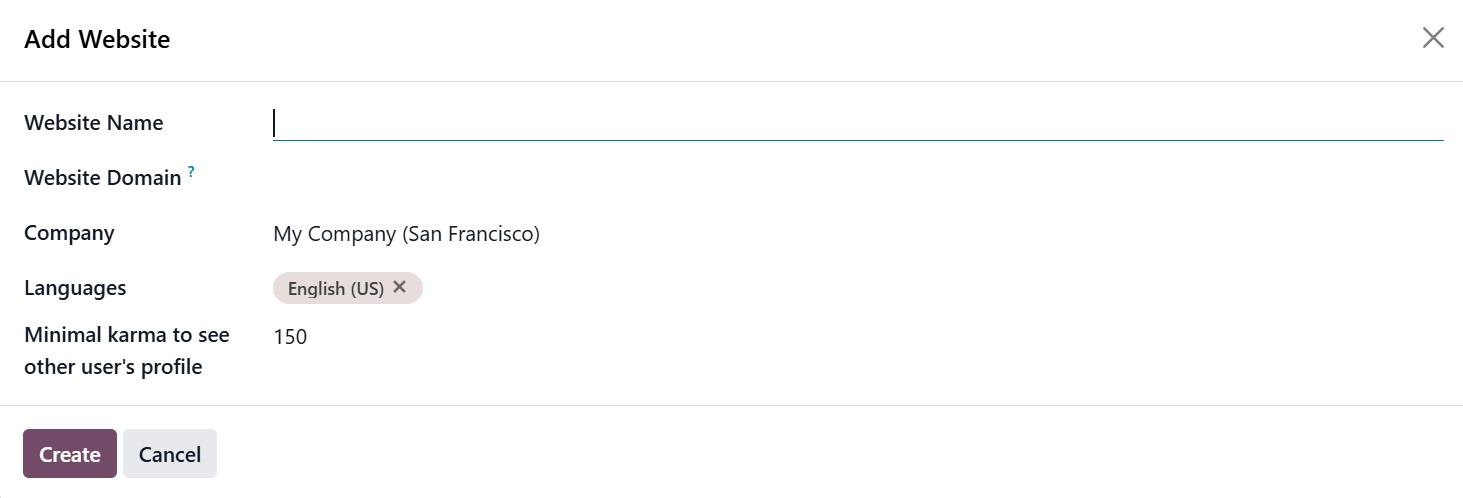The height and width of the screenshot is (498, 1463).
Task: Focus the Website Name text field
Action: pyautogui.click(x=857, y=123)
